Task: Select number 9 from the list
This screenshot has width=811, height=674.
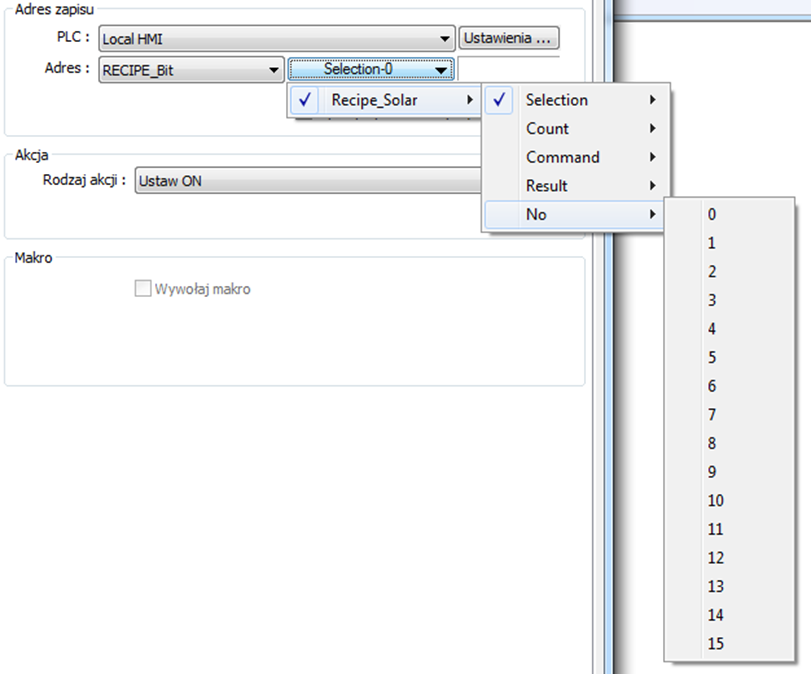Action: click(x=729, y=472)
